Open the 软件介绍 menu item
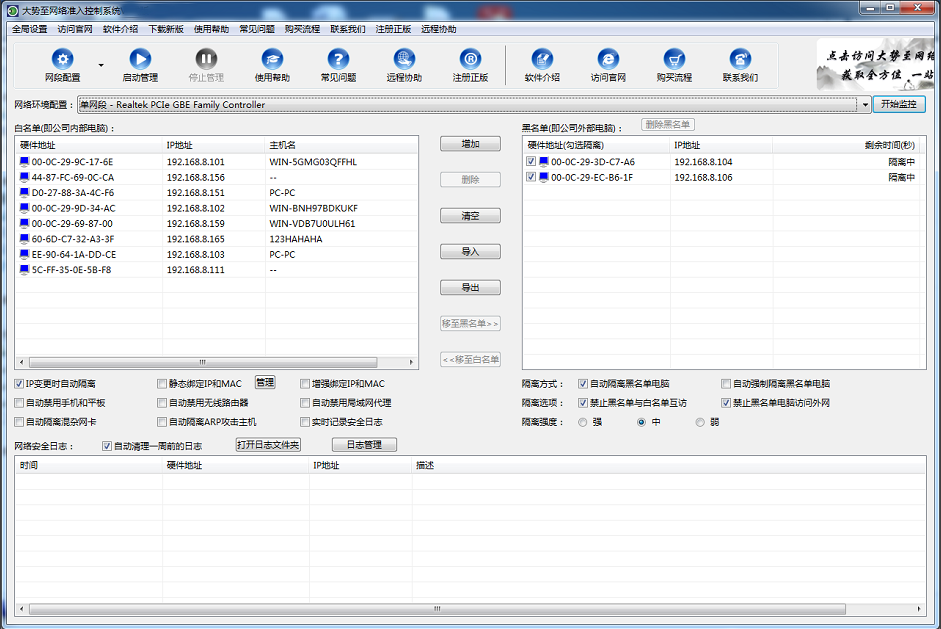The height and width of the screenshot is (629, 941). point(121,29)
